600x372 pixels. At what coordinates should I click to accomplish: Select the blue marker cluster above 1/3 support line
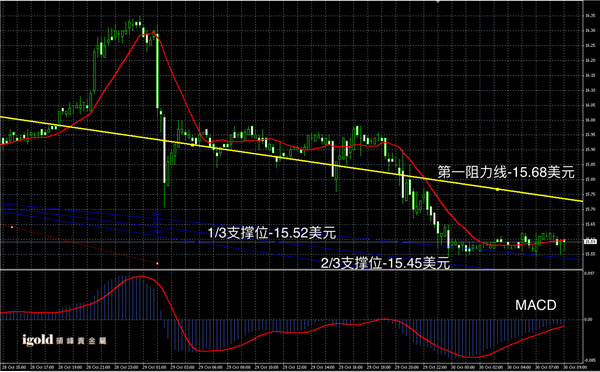(x=157, y=222)
